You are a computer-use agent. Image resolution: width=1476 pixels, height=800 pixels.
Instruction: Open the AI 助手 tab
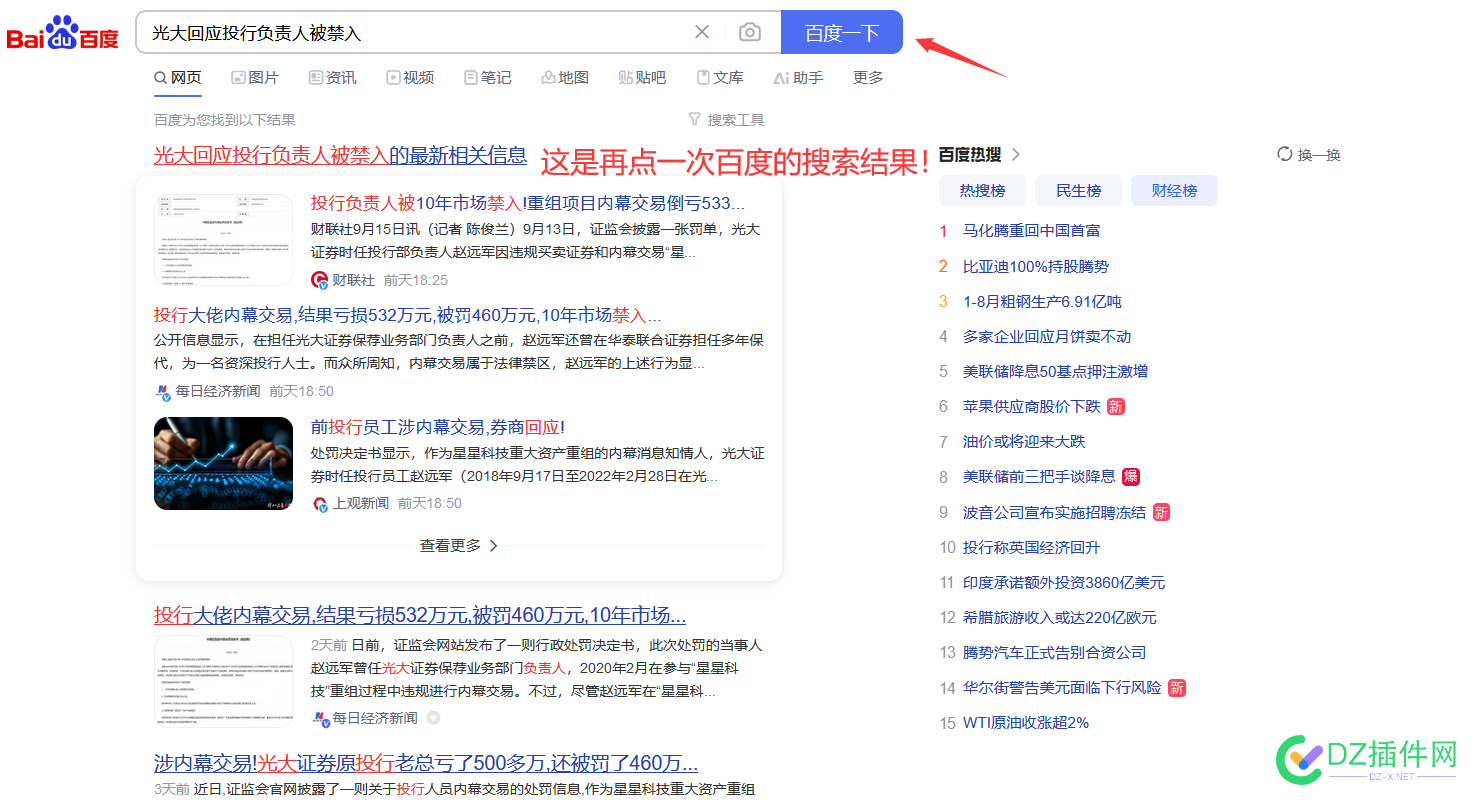click(798, 77)
